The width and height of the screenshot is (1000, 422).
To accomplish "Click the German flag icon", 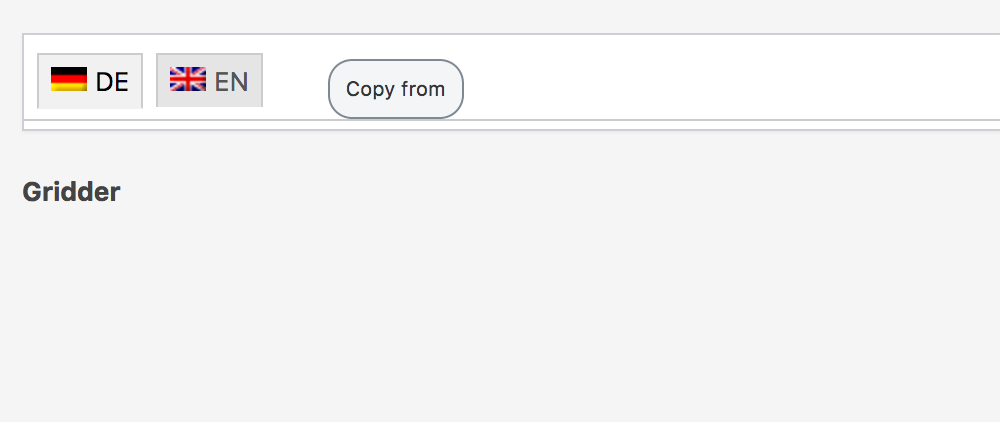I will 69,80.
